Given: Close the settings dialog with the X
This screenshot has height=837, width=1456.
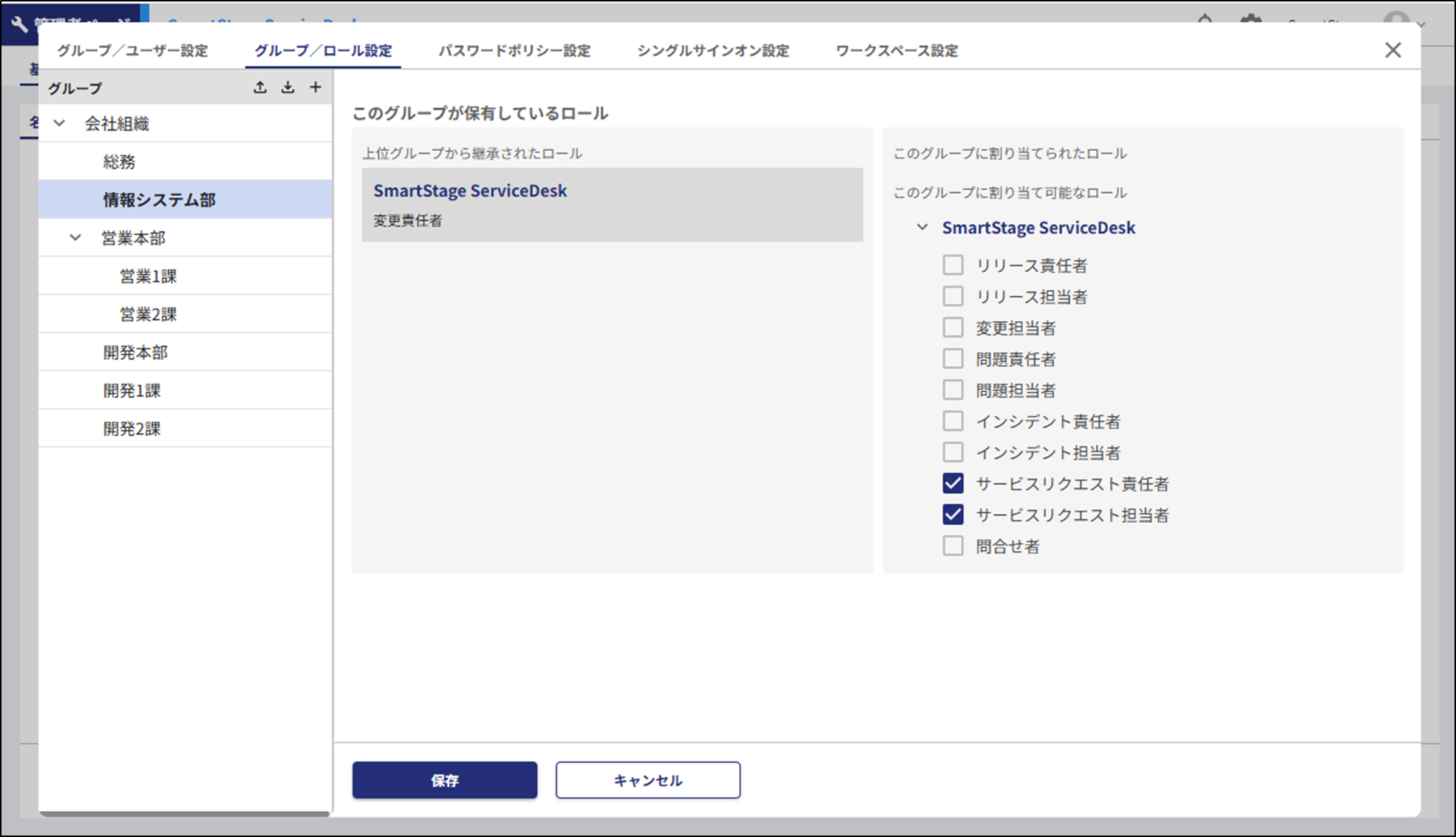Looking at the screenshot, I should pyautogui.click(x=1393, y=50).
